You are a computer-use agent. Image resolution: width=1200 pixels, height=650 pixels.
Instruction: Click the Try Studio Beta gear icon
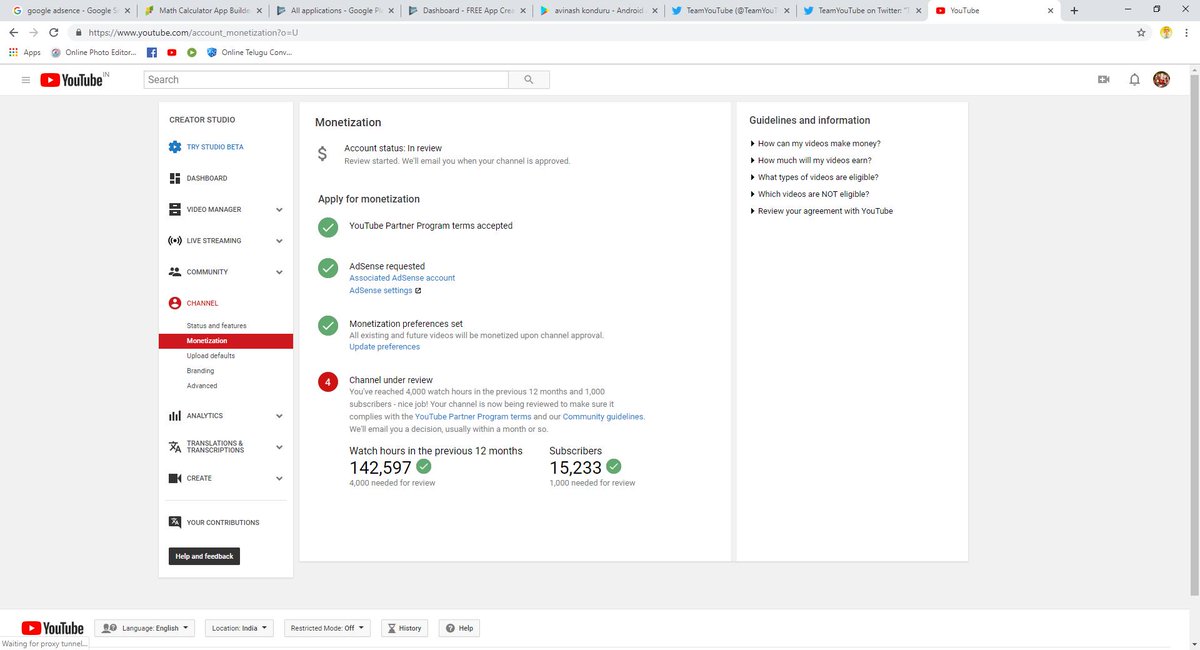coord(175,147)
